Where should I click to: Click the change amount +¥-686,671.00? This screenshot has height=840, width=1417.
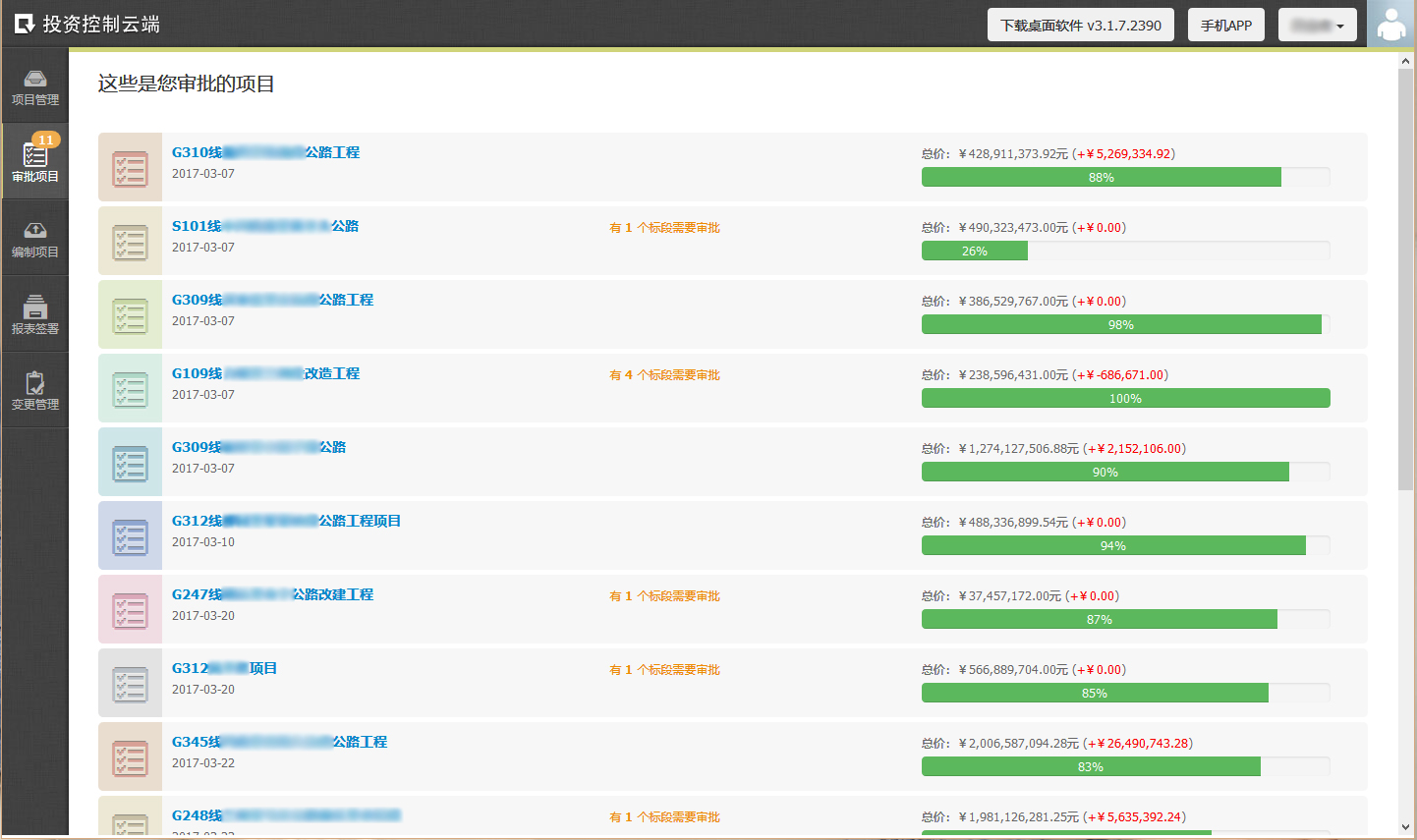1120,375
